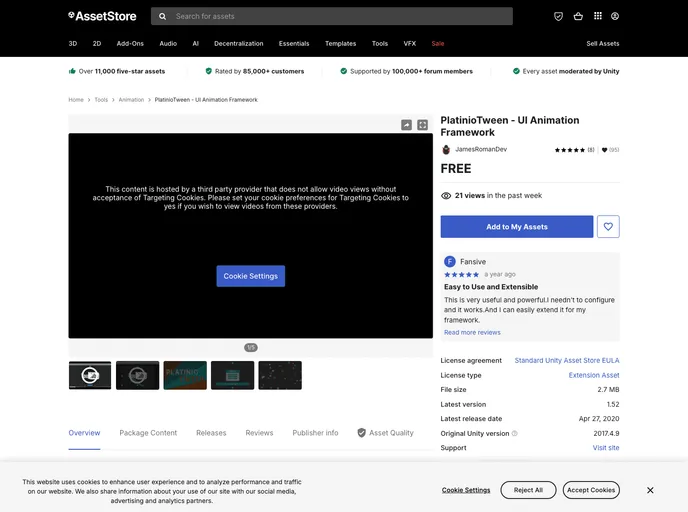This screenshot has height=512, width=688.
Task: Click the Sell Assets link
Action: [x=603, y=43]
